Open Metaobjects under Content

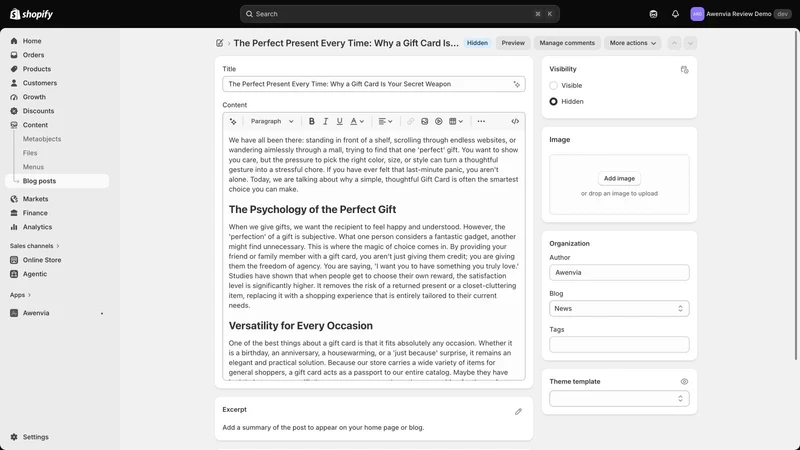click(42, 139)
